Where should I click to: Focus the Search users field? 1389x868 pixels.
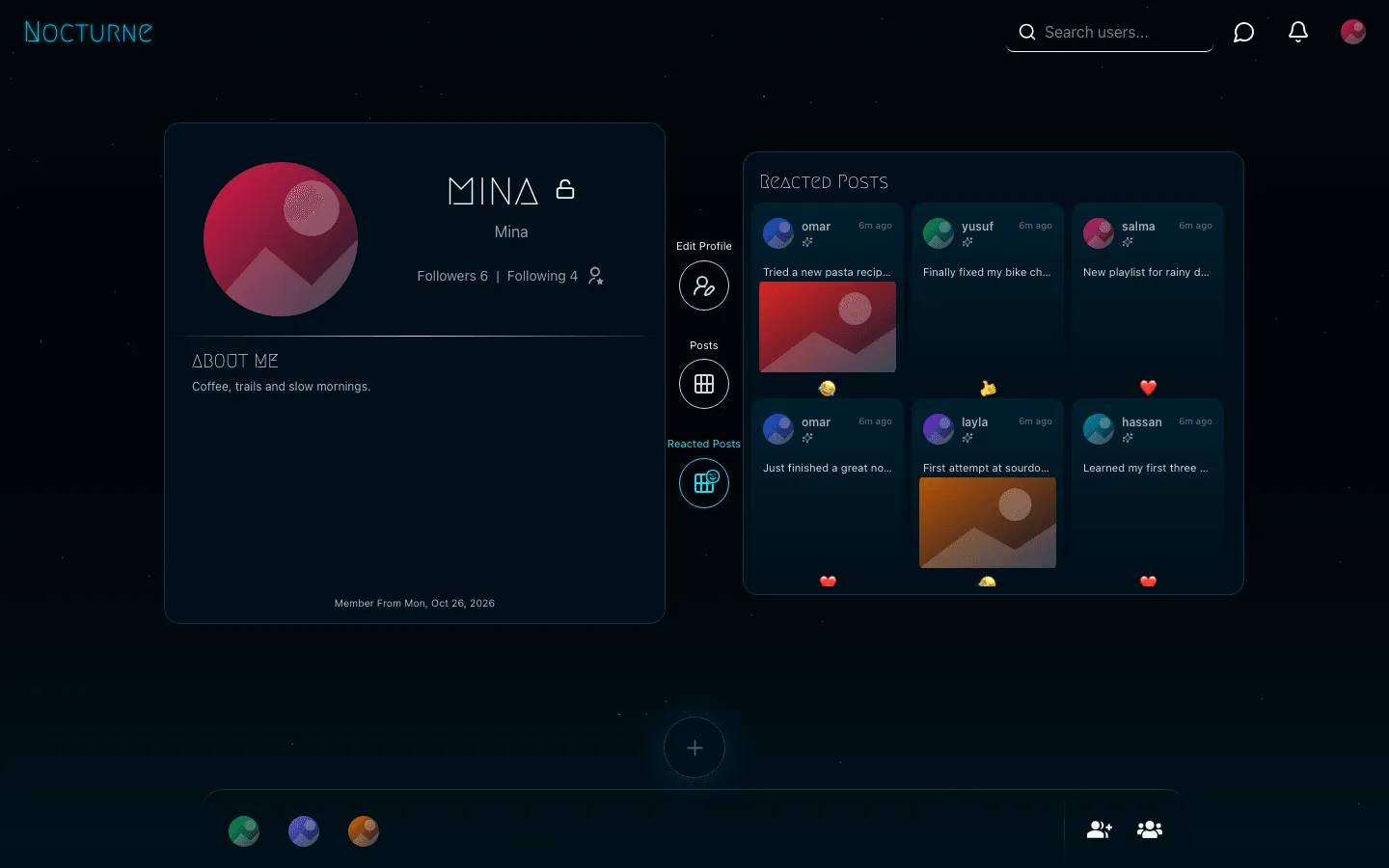tap(1109, 33)
